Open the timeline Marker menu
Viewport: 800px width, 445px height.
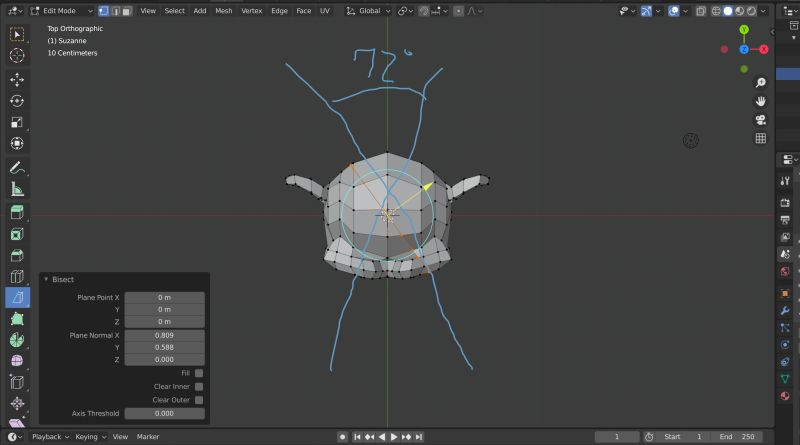(148, 437)
